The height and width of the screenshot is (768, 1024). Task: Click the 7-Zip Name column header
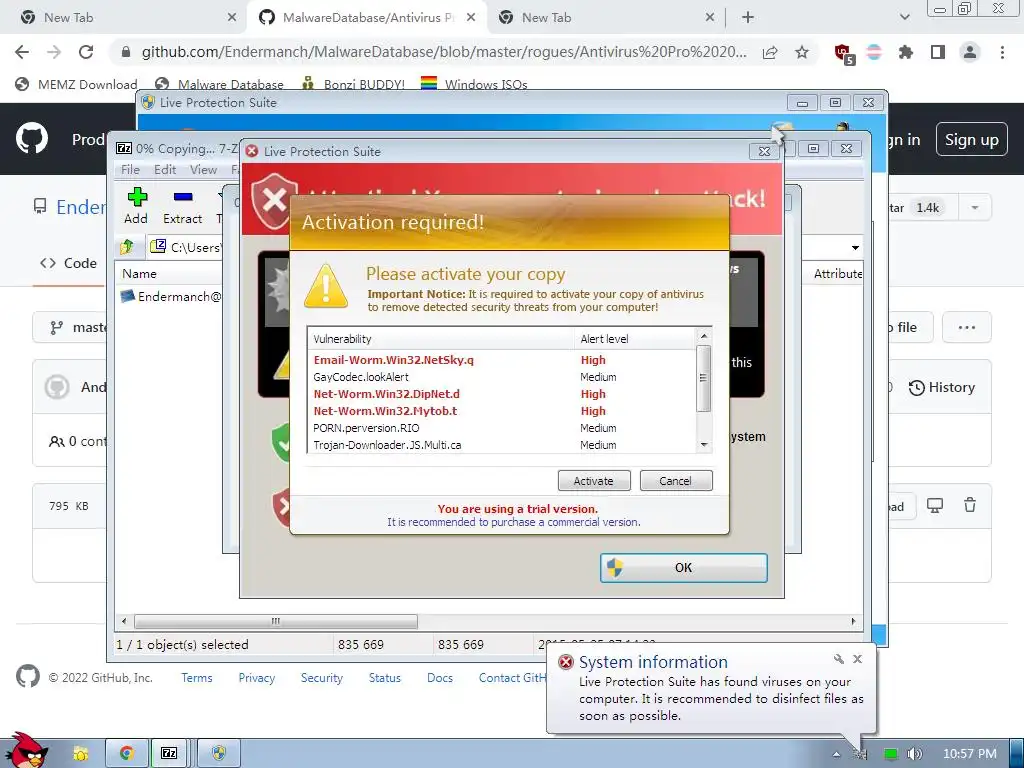[x=169, y=274]
